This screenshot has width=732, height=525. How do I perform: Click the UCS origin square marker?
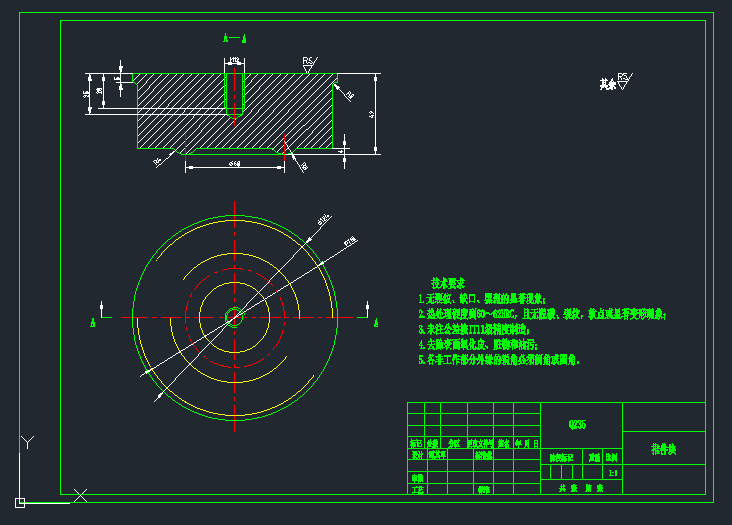(x=20, y=503)
